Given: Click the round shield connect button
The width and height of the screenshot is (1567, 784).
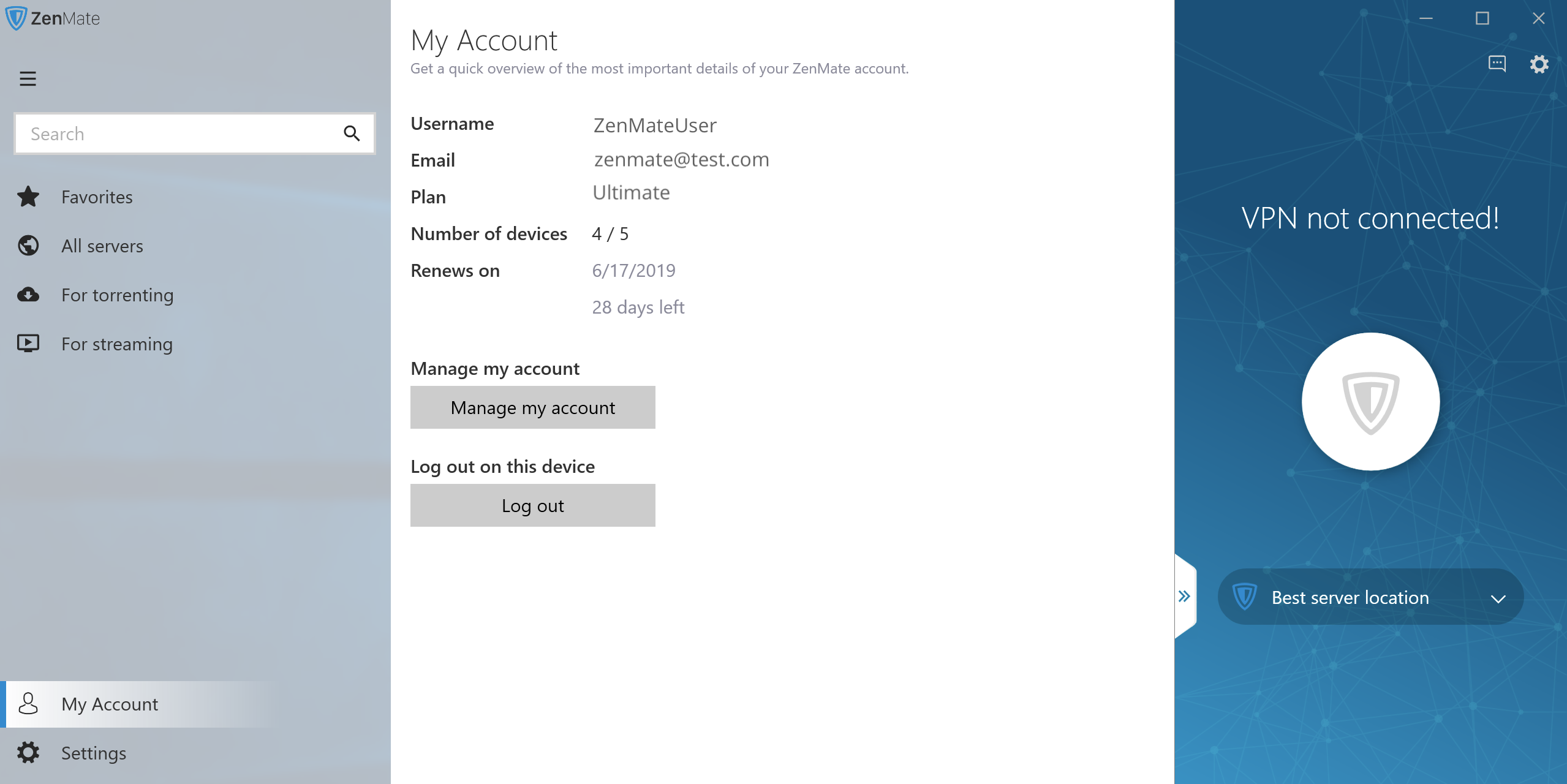Looking at the screenshot, I should (1371, 402).
